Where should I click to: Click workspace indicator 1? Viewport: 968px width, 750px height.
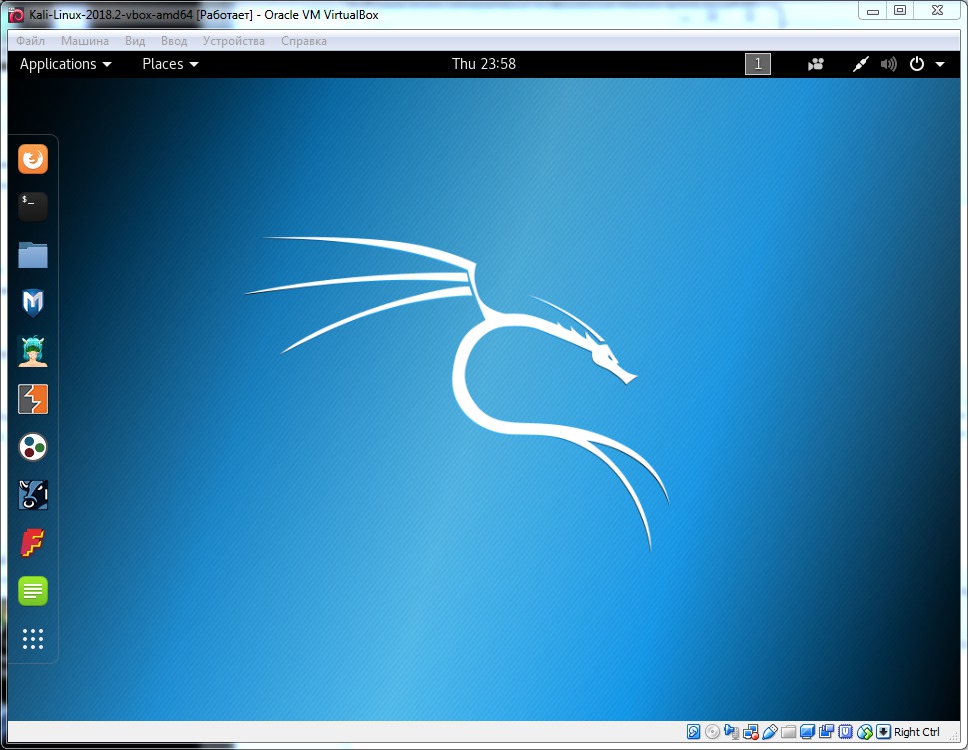(x=758, y=64)
